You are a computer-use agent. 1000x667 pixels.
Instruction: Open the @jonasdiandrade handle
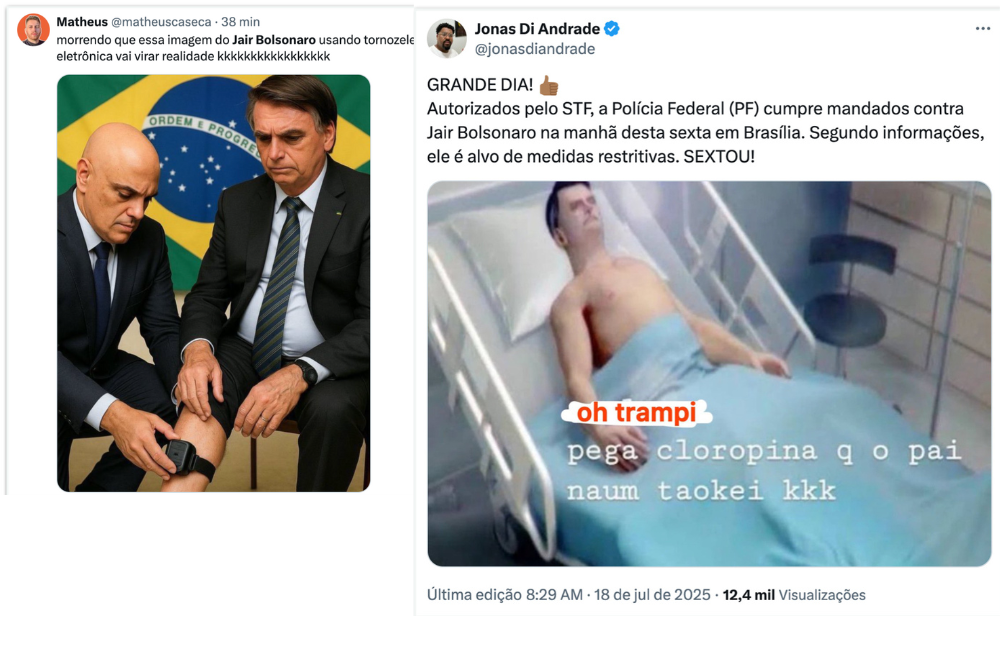pyautogui.click(x=534, y=49)
